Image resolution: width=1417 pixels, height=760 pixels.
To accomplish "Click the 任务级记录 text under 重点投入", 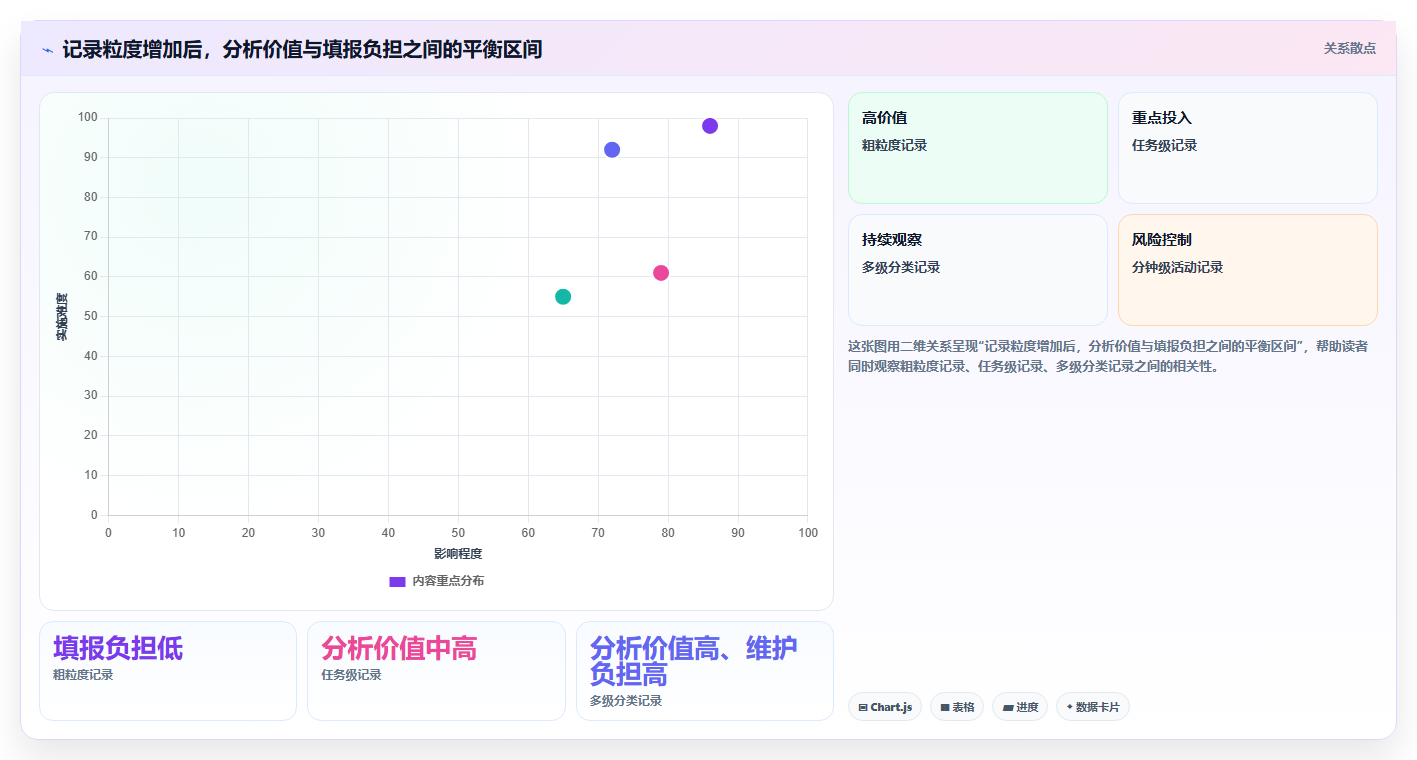I will point(1164,146).
